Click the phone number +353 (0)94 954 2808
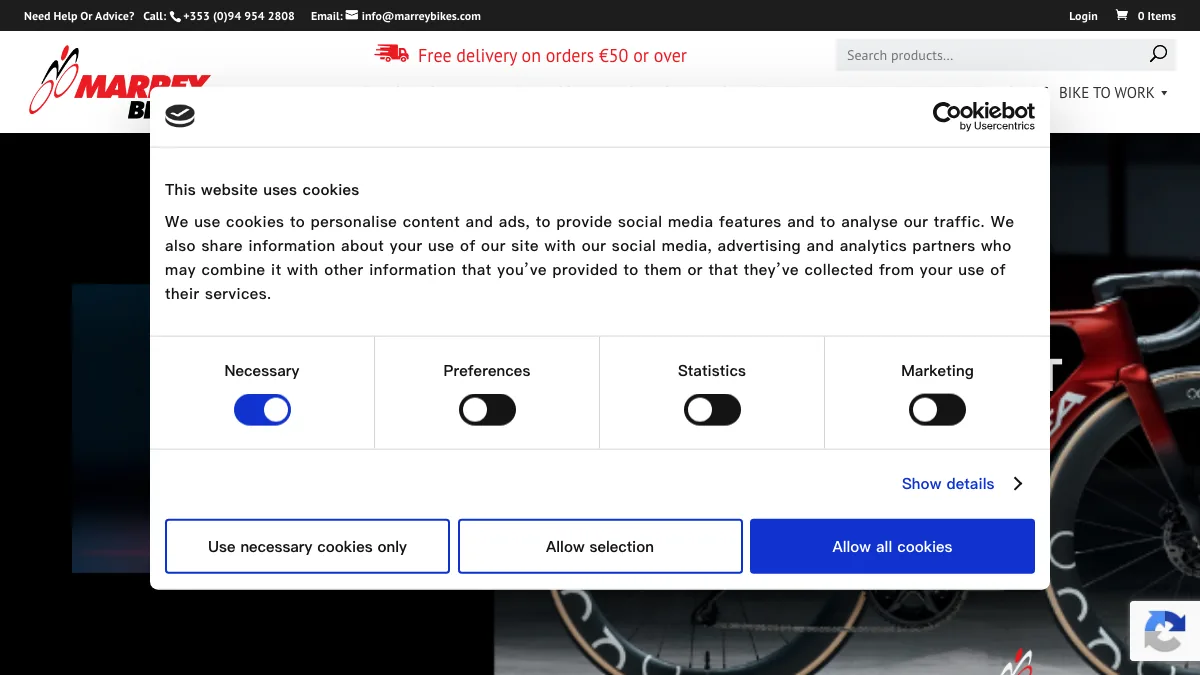The width and height of the screenshot is (1200, 675). [239, 16]
